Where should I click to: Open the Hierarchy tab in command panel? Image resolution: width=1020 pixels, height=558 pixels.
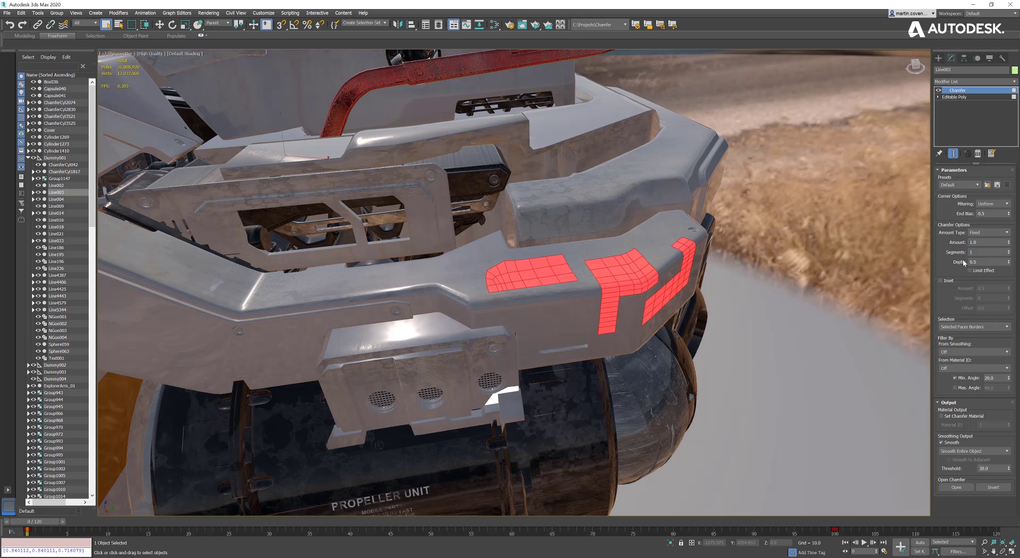click(x=964, y=58)
